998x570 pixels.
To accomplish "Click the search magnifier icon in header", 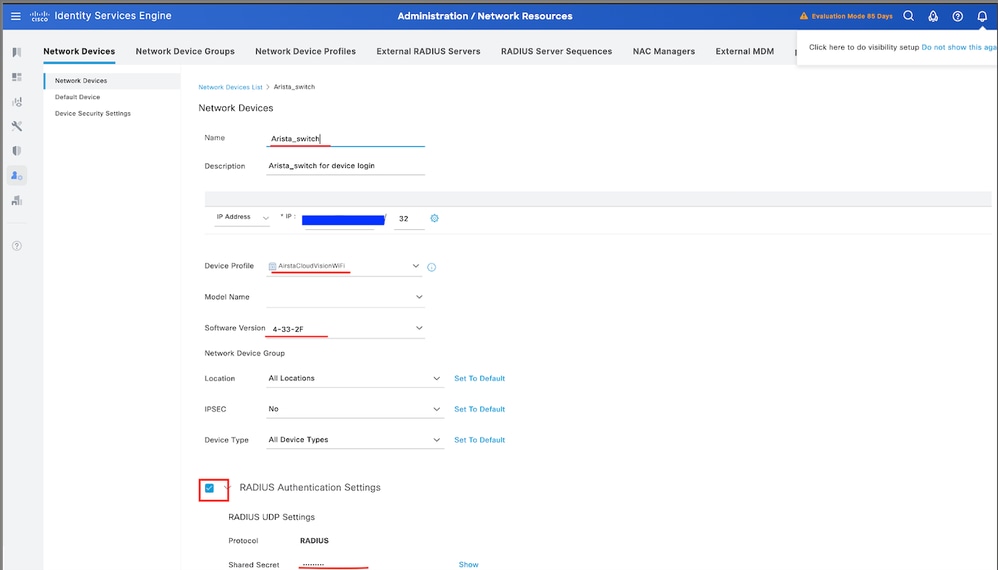I will (908, 16).
